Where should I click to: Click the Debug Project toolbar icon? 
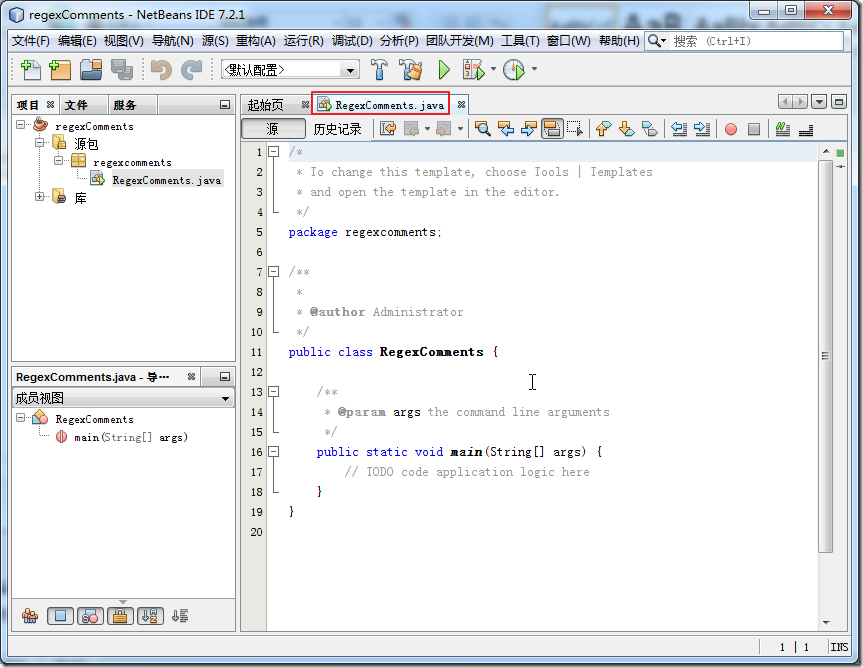(473, 70)
